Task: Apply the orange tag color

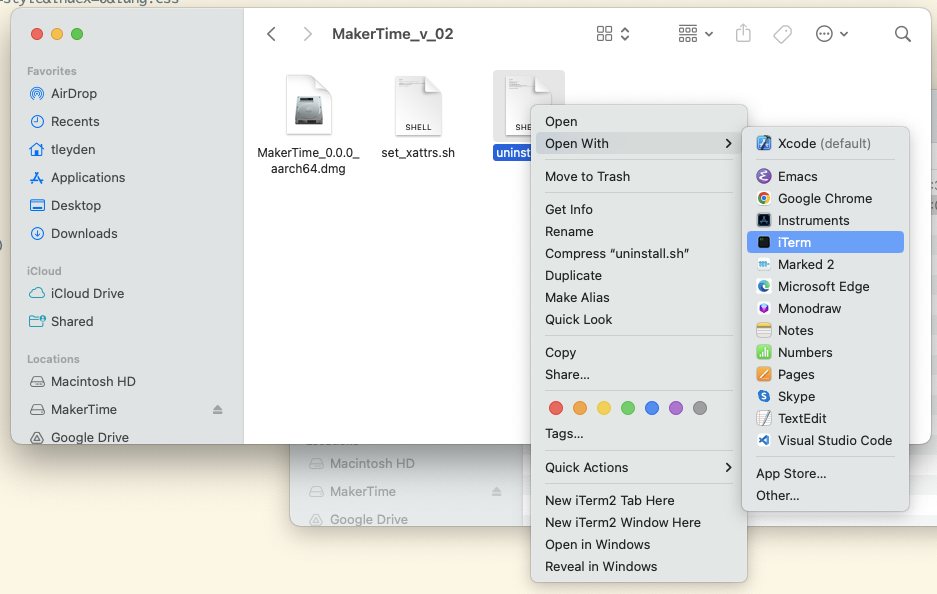Action: click(x=580, y=408)
